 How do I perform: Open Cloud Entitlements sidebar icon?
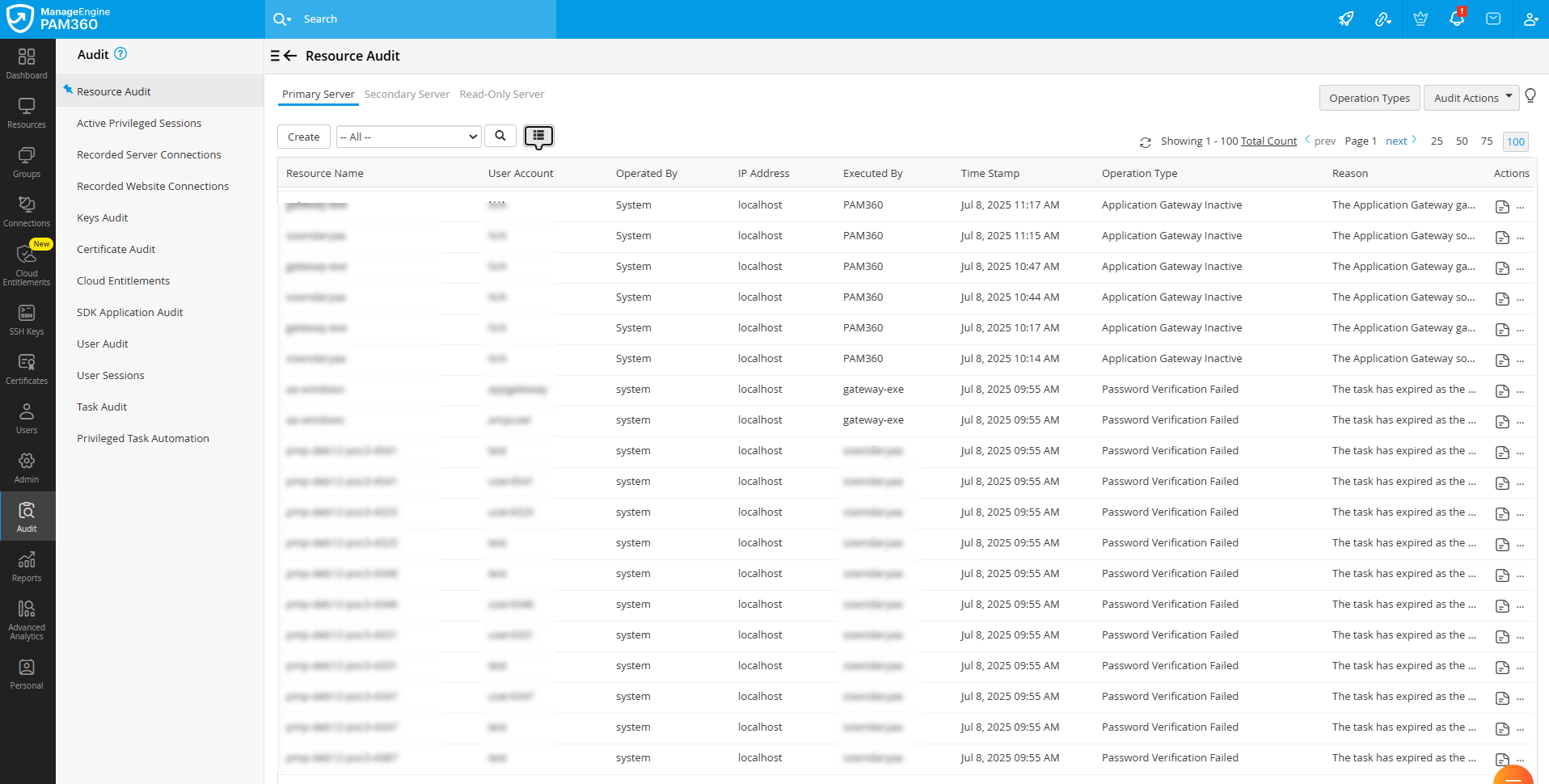coord(27,264)
